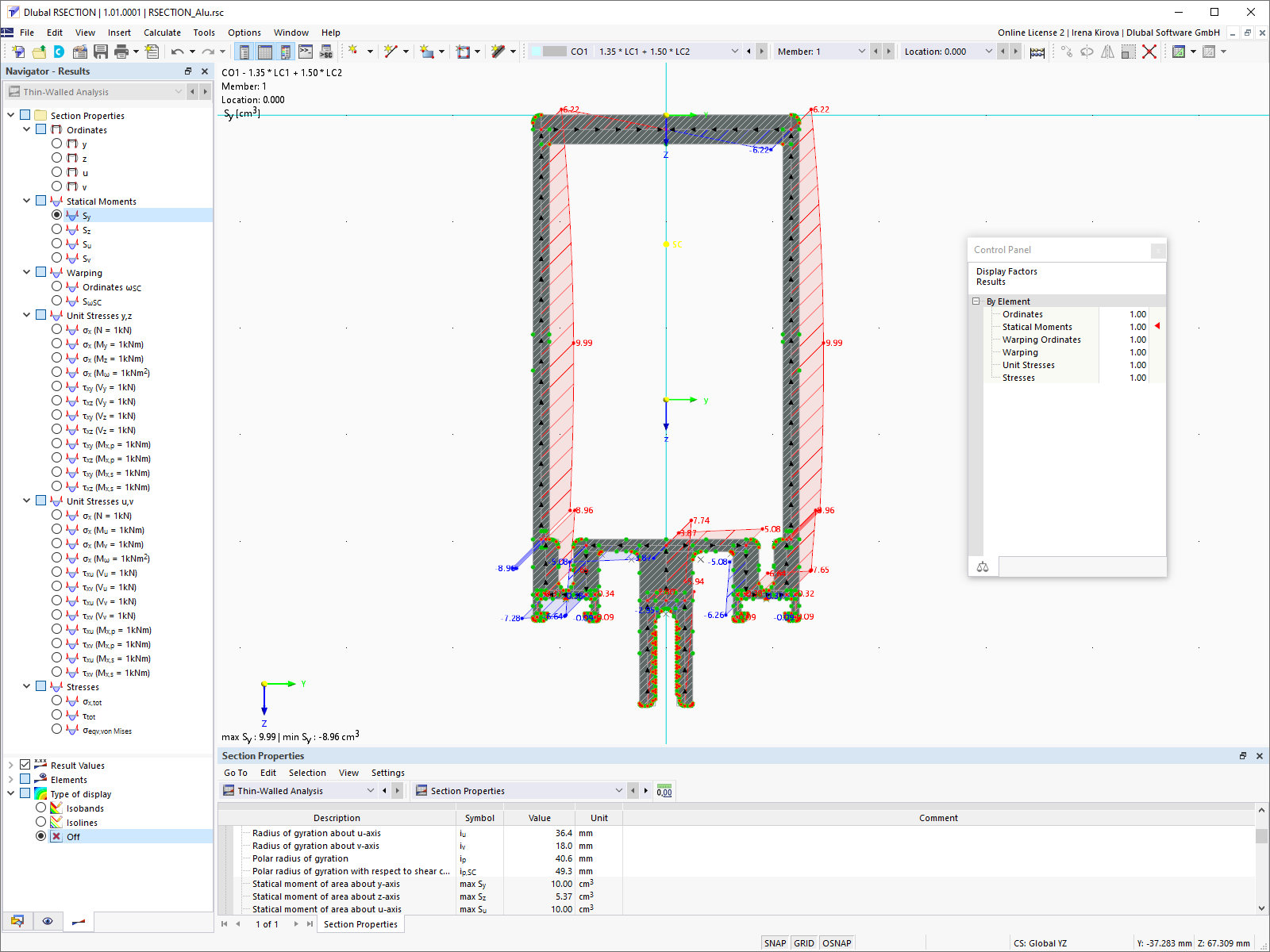Screen dimensions: 1270x952
Task: Click the cloud update icon in toolbar
Action: 60,52
